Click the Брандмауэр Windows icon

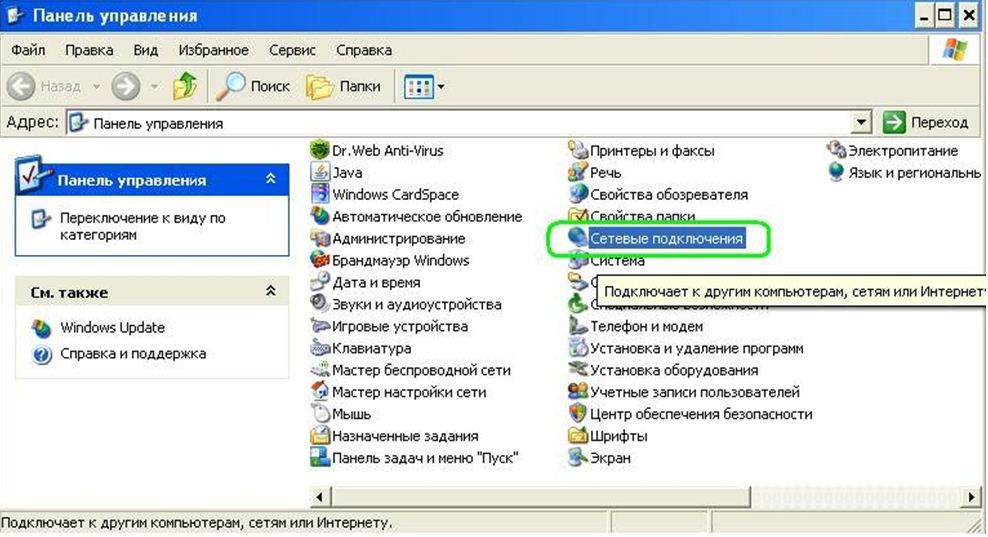[320, 261]
